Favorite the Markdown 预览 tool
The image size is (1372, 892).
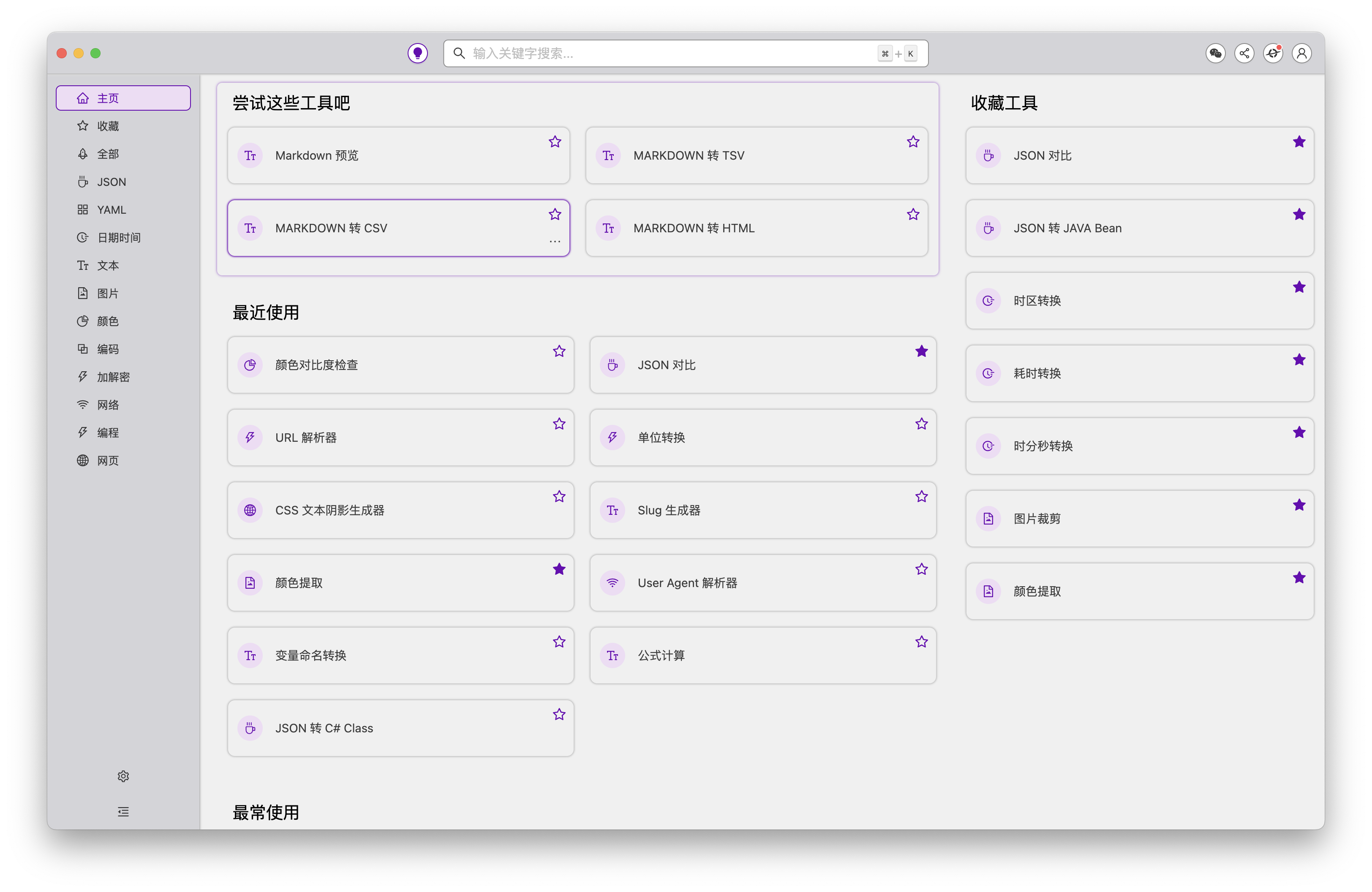point(555,141)
